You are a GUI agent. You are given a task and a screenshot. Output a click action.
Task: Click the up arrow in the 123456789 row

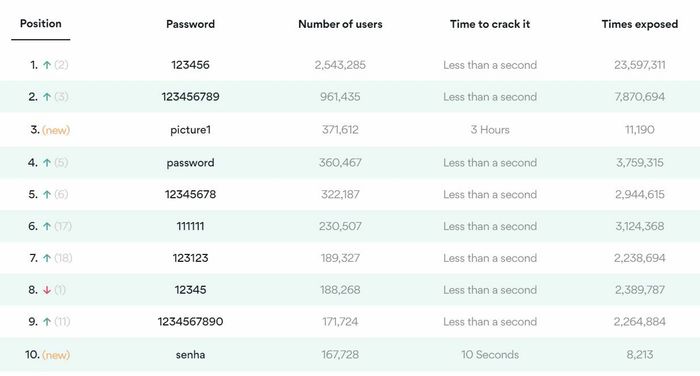click(x=47, y=97)
